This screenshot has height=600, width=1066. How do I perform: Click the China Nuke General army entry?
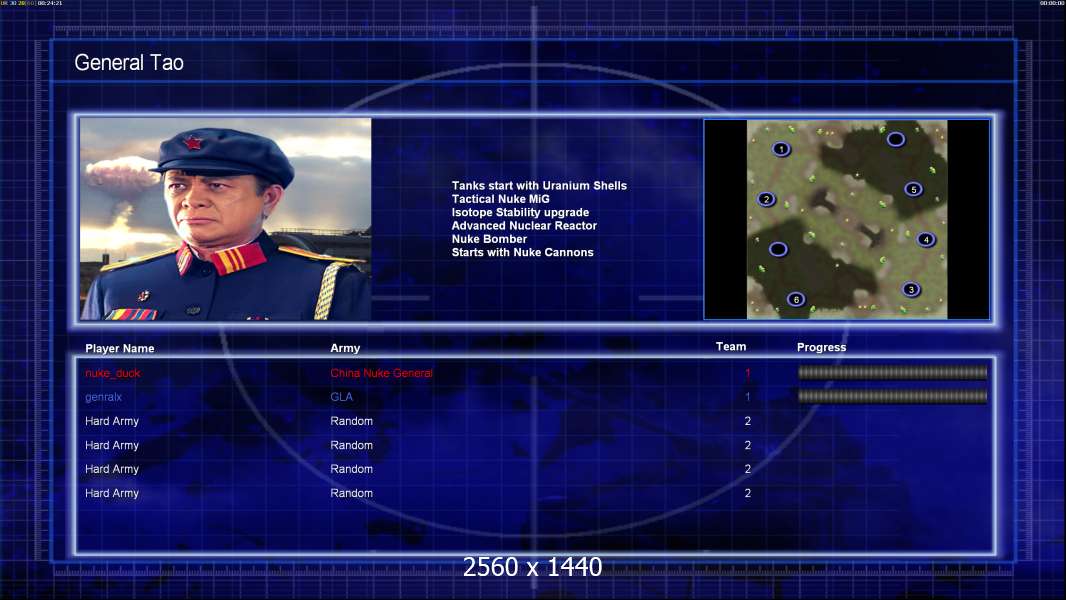coord(381,373)
